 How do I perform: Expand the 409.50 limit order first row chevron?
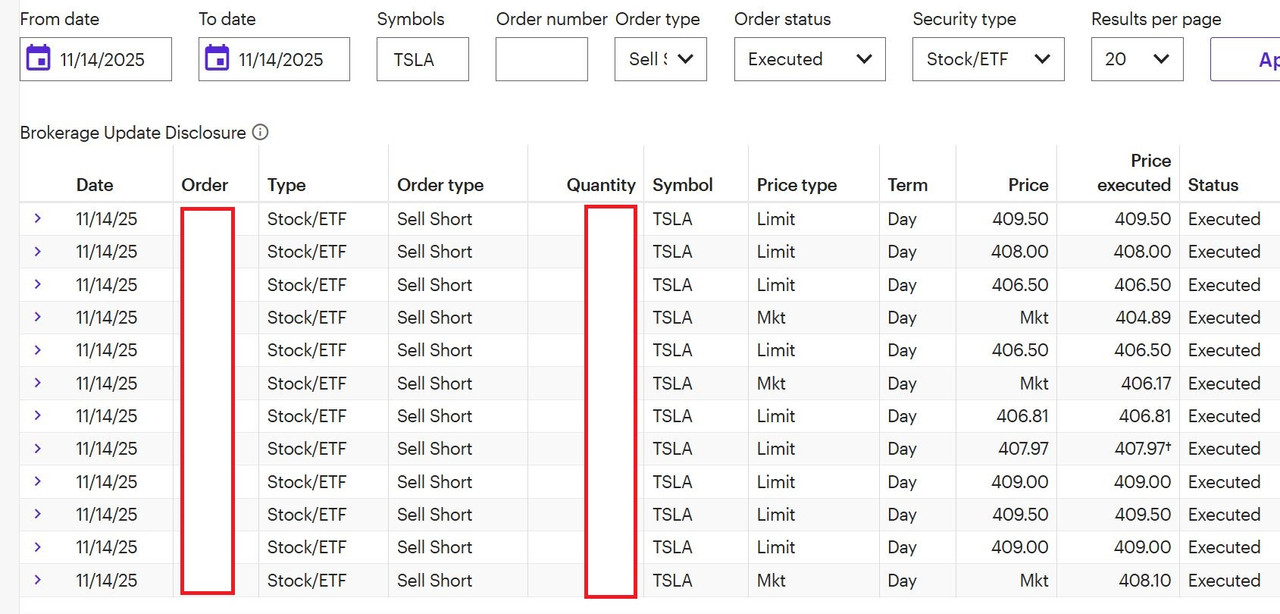coord(38,218)
